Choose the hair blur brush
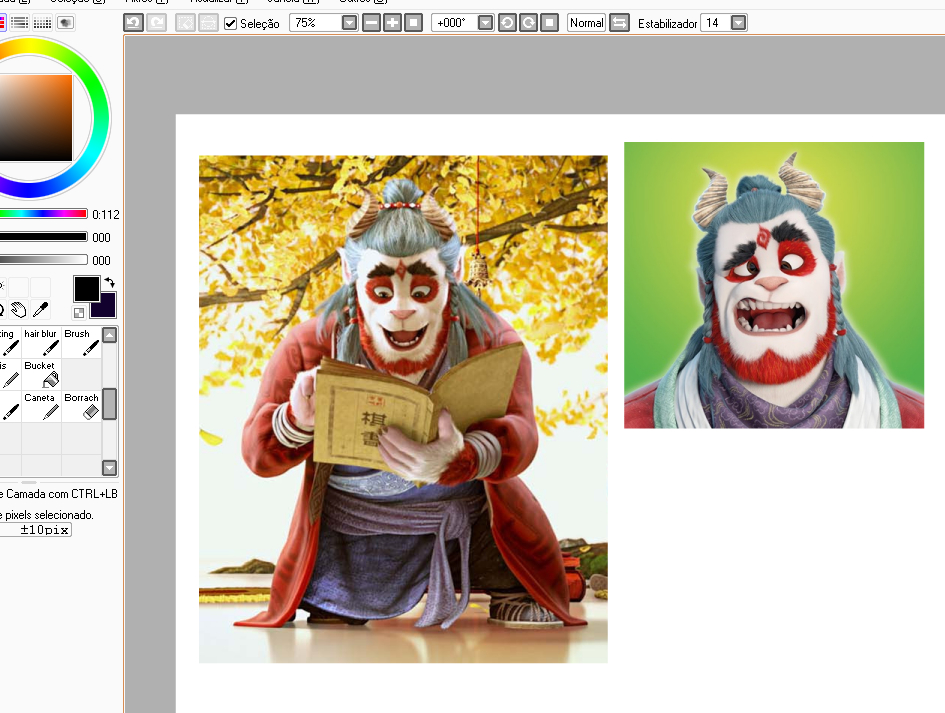This screenshot has width=945, height=713. coord(40,342)
